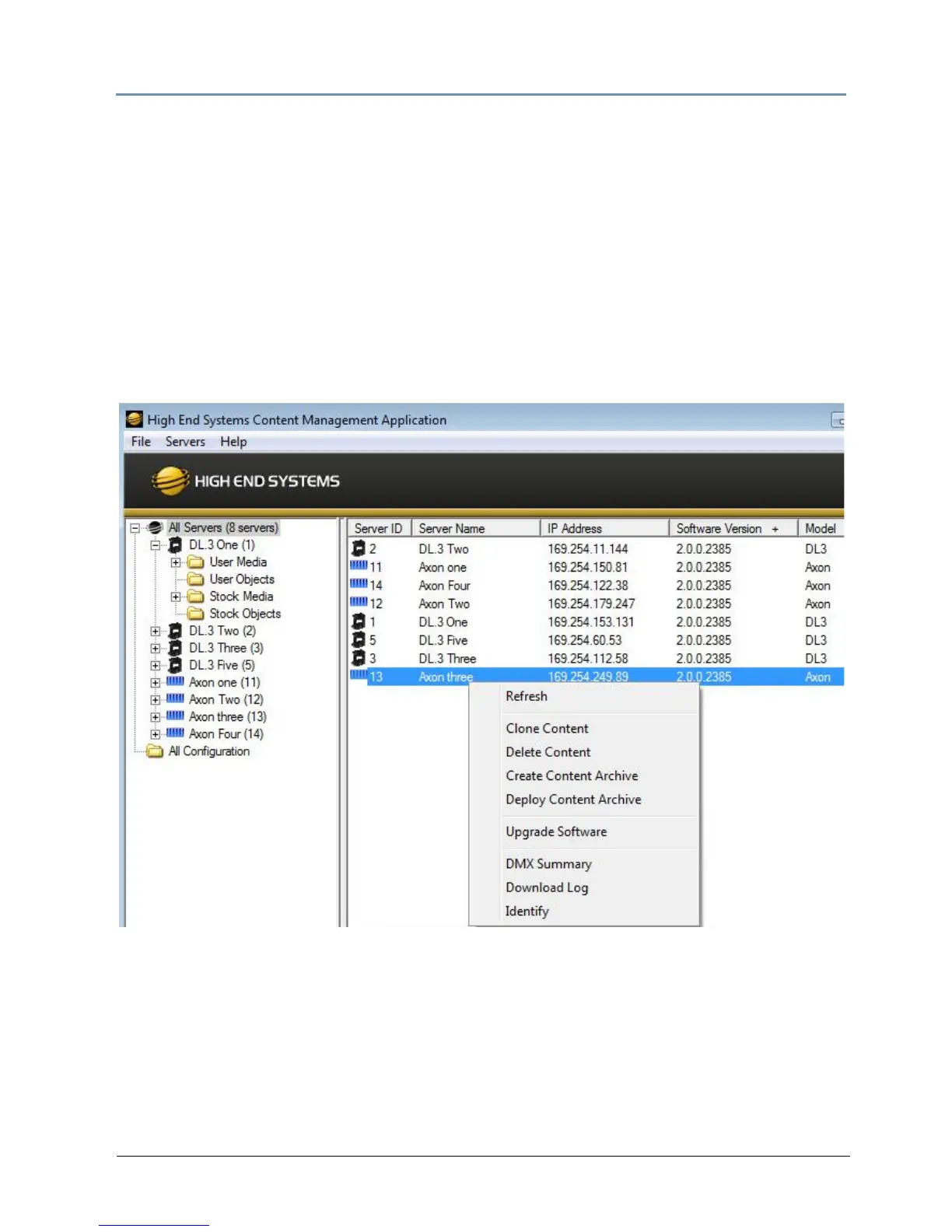Click the Axon Four server icon in tree

pyautogui.click(x=176, y=733)
